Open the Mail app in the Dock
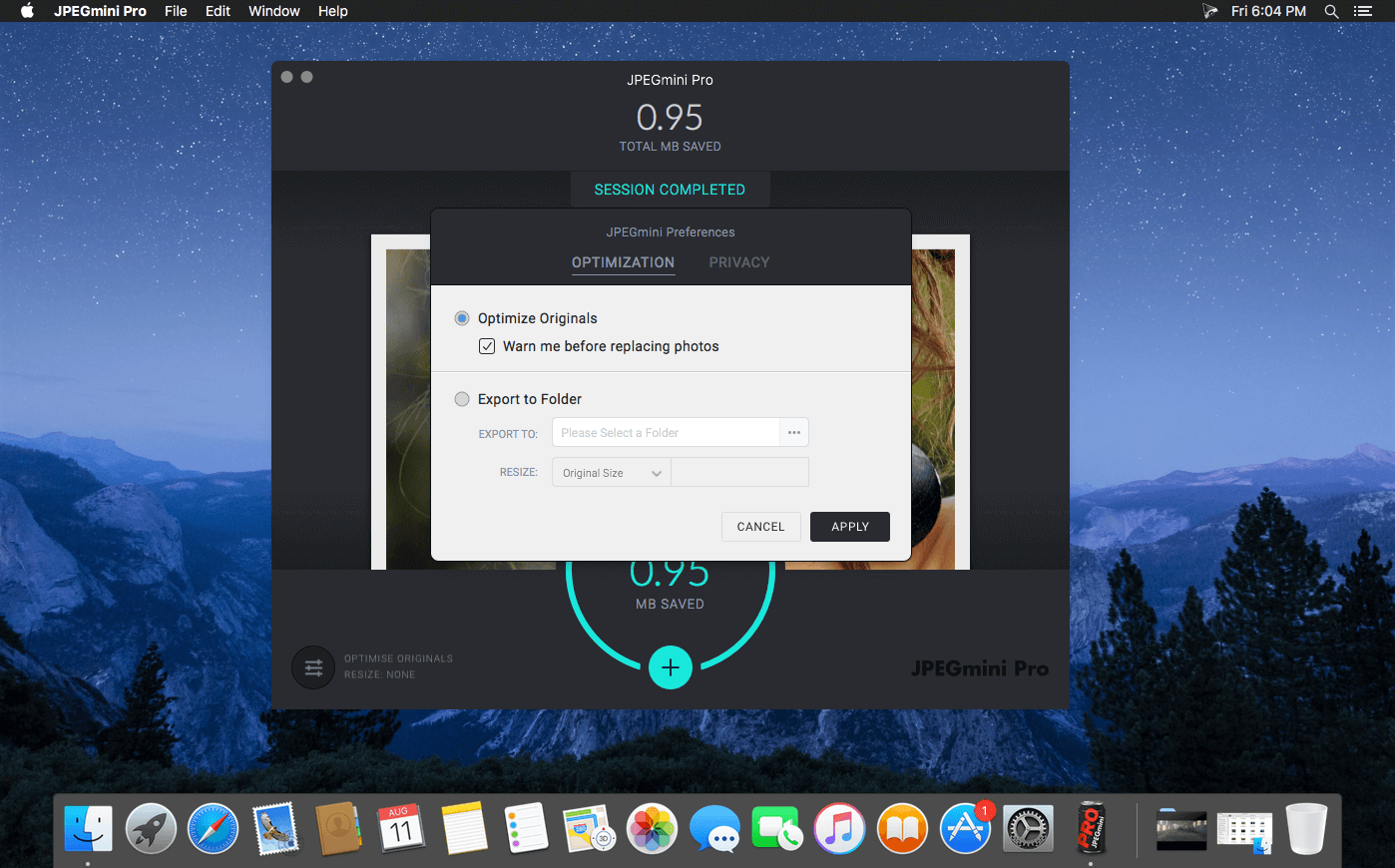The width and height of the screenshot is (1395, 868). coord(275,829)
